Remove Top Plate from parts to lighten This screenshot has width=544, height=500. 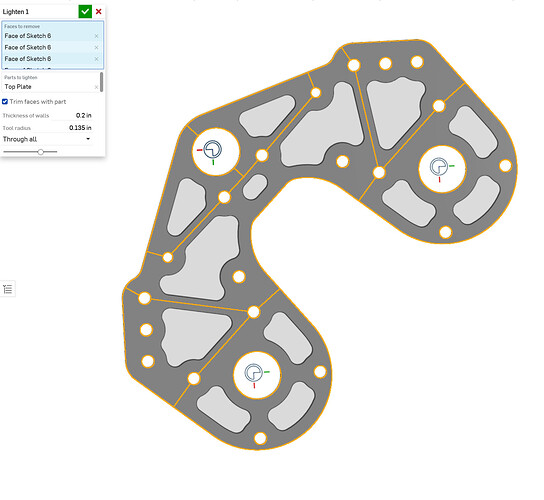(x=96, y=87)
